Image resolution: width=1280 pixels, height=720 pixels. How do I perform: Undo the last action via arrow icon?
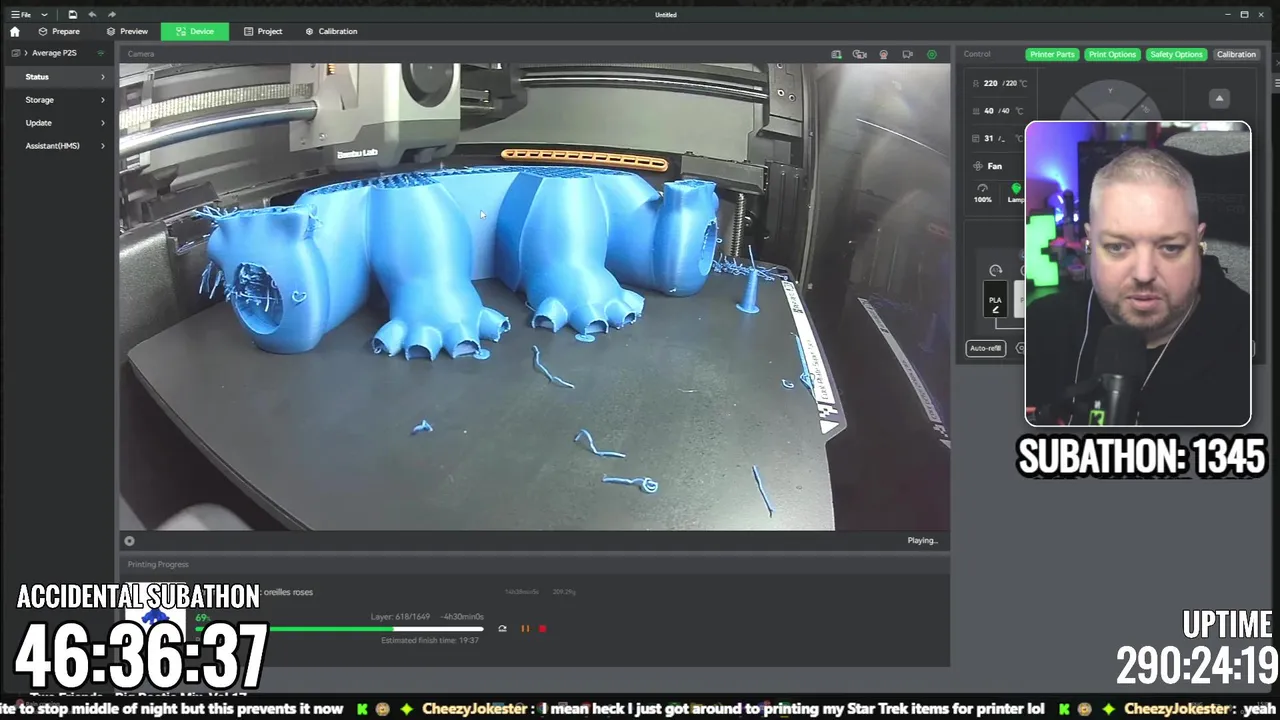(92, 14)
